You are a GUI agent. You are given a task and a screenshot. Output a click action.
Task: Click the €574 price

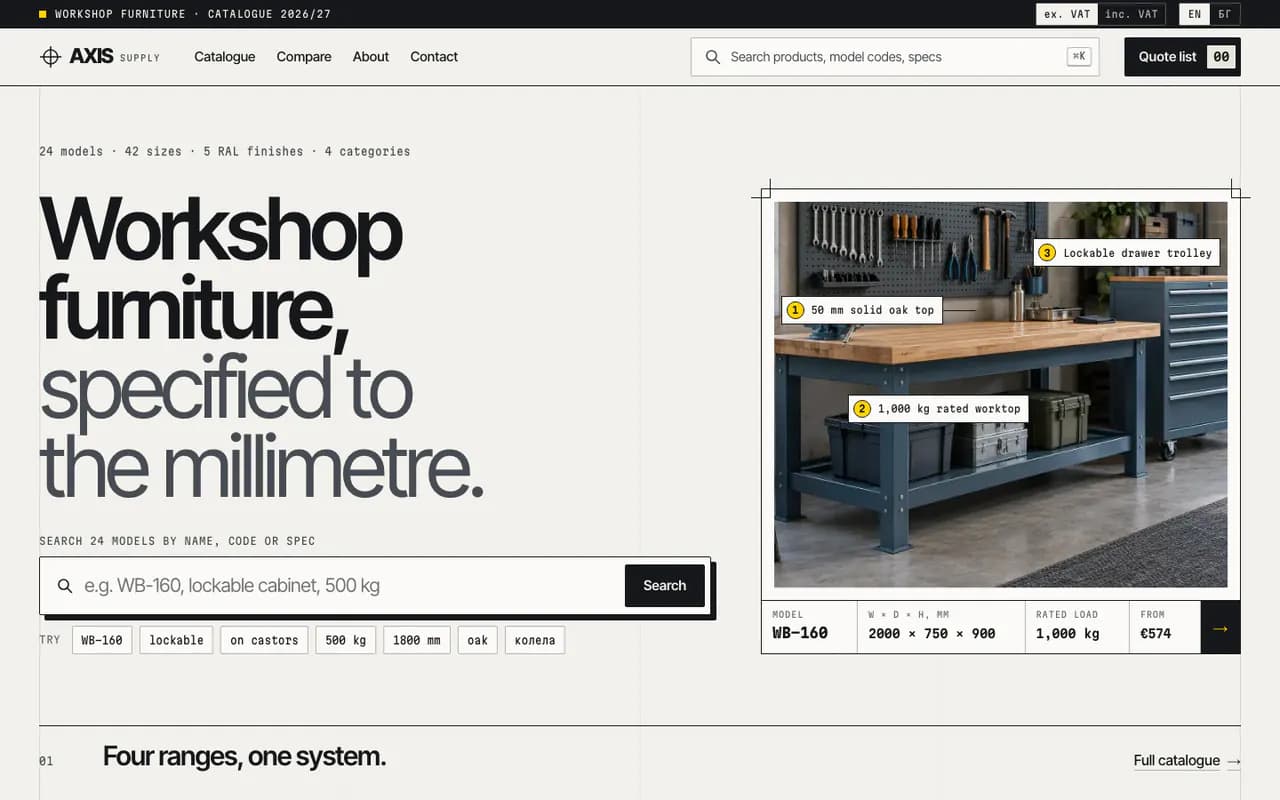coord(1156,633)
